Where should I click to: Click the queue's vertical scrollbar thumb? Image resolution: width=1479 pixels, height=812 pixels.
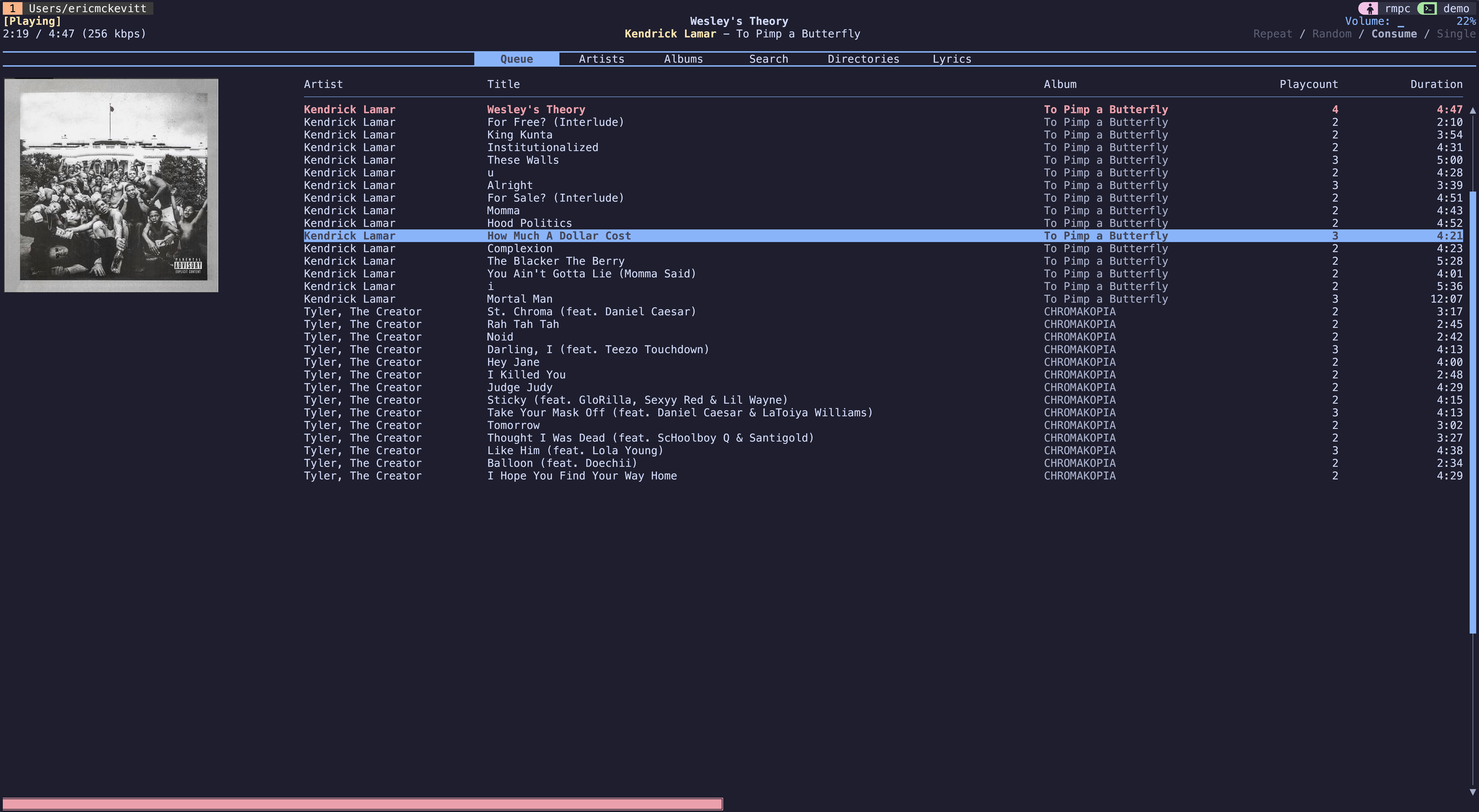1473,412
